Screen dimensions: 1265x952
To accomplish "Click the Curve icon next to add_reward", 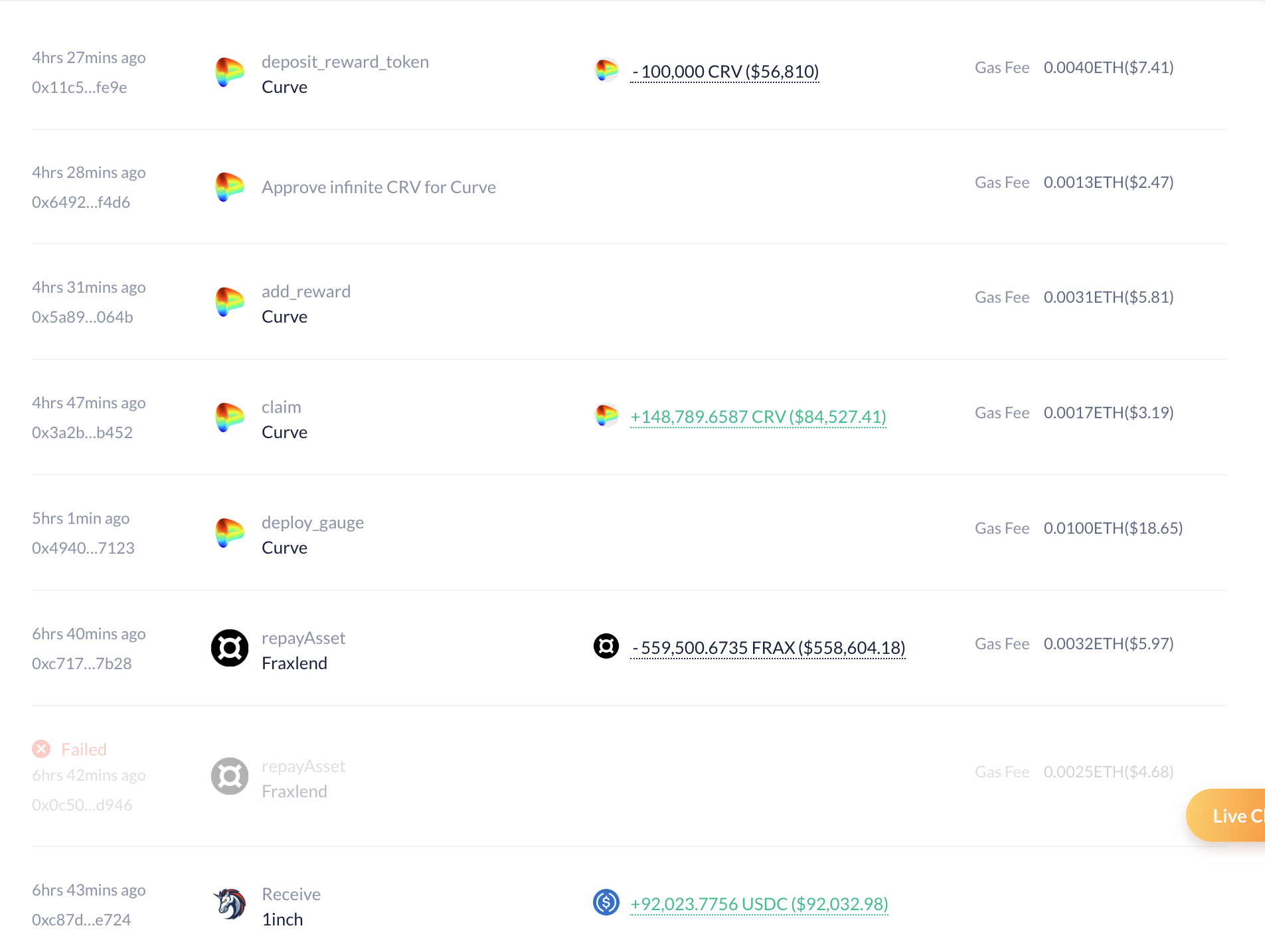I will coord(230,302).
